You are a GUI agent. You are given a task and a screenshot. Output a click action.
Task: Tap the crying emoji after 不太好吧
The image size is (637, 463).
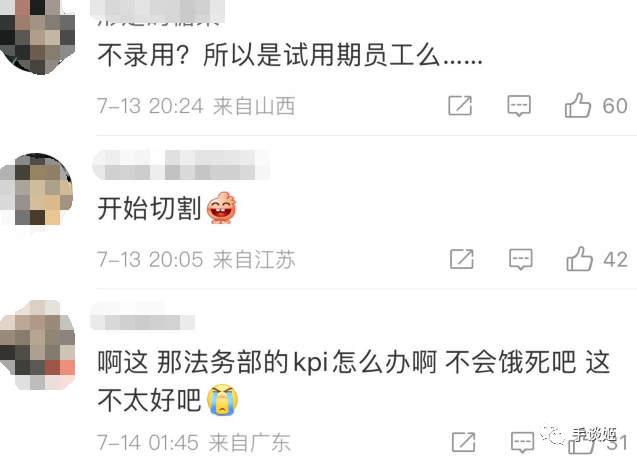point(222,400)
